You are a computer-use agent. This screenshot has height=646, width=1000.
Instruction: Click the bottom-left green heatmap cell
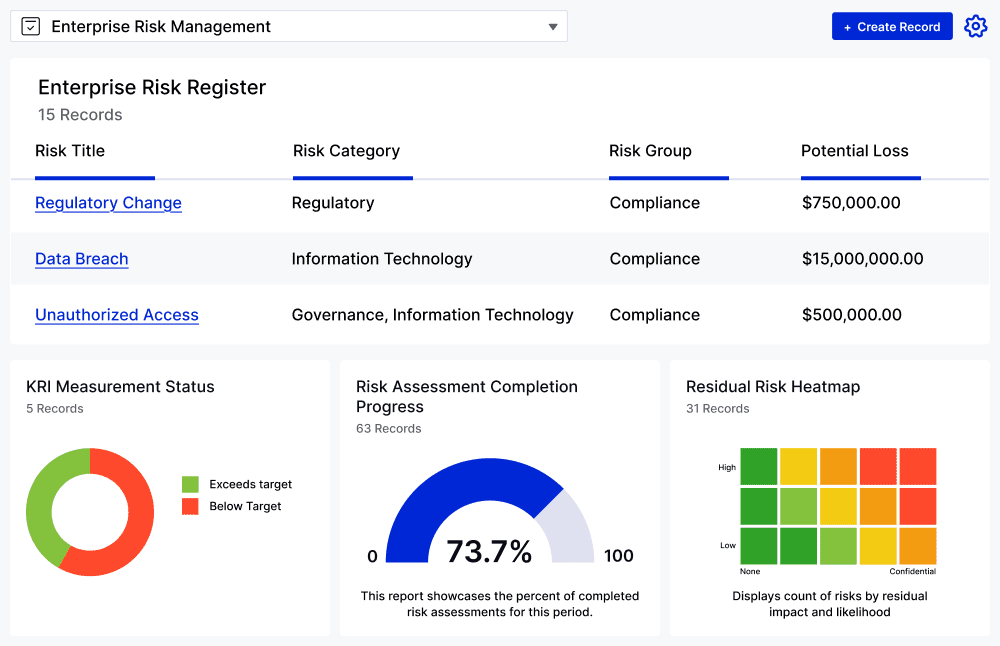(759, 546)
